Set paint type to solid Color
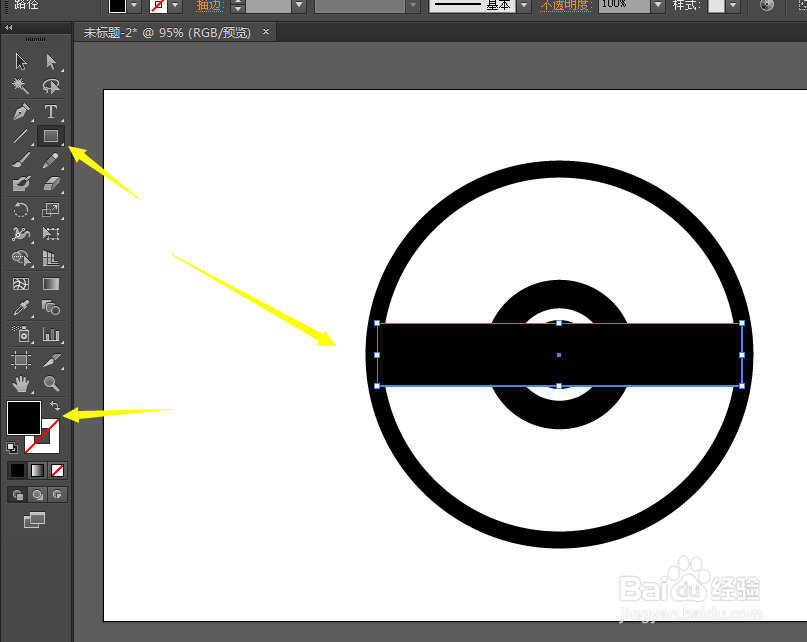 point(17,470)
